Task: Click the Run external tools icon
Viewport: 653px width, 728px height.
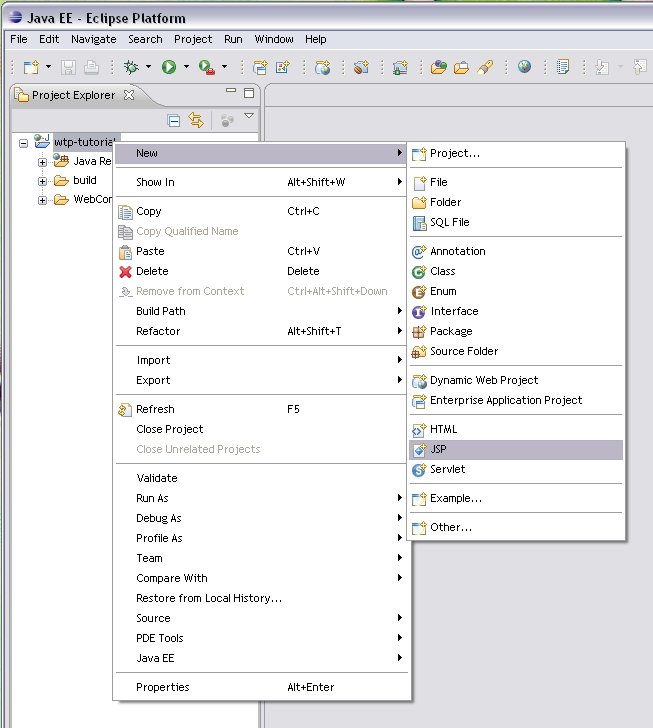Action: point(206,67)
